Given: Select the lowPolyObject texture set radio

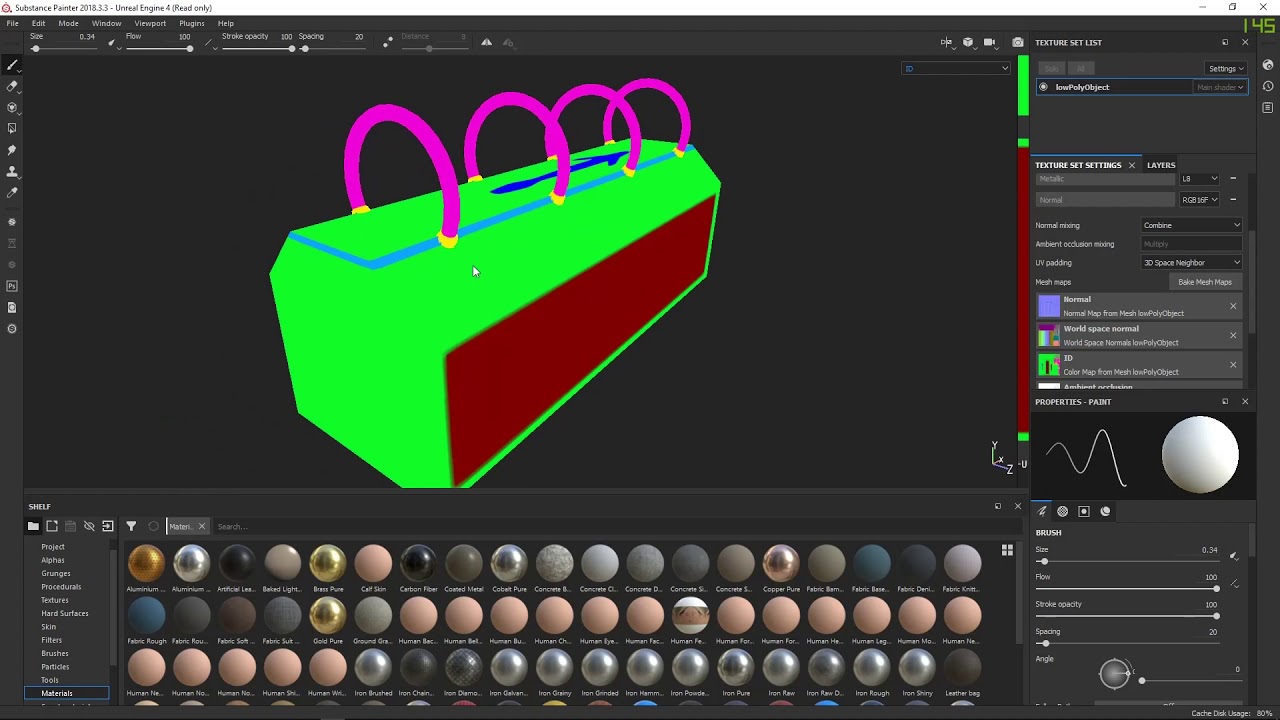Looking at the screenshot, I should (1044, 87).
